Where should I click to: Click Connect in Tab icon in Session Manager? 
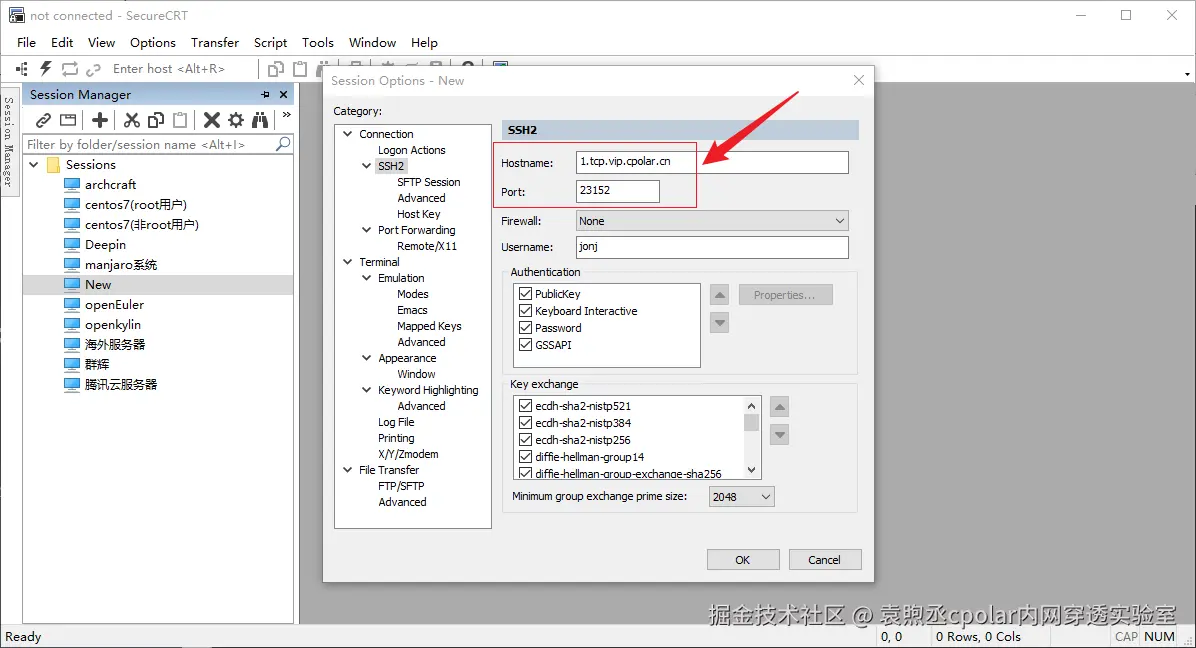pos(68,120)
